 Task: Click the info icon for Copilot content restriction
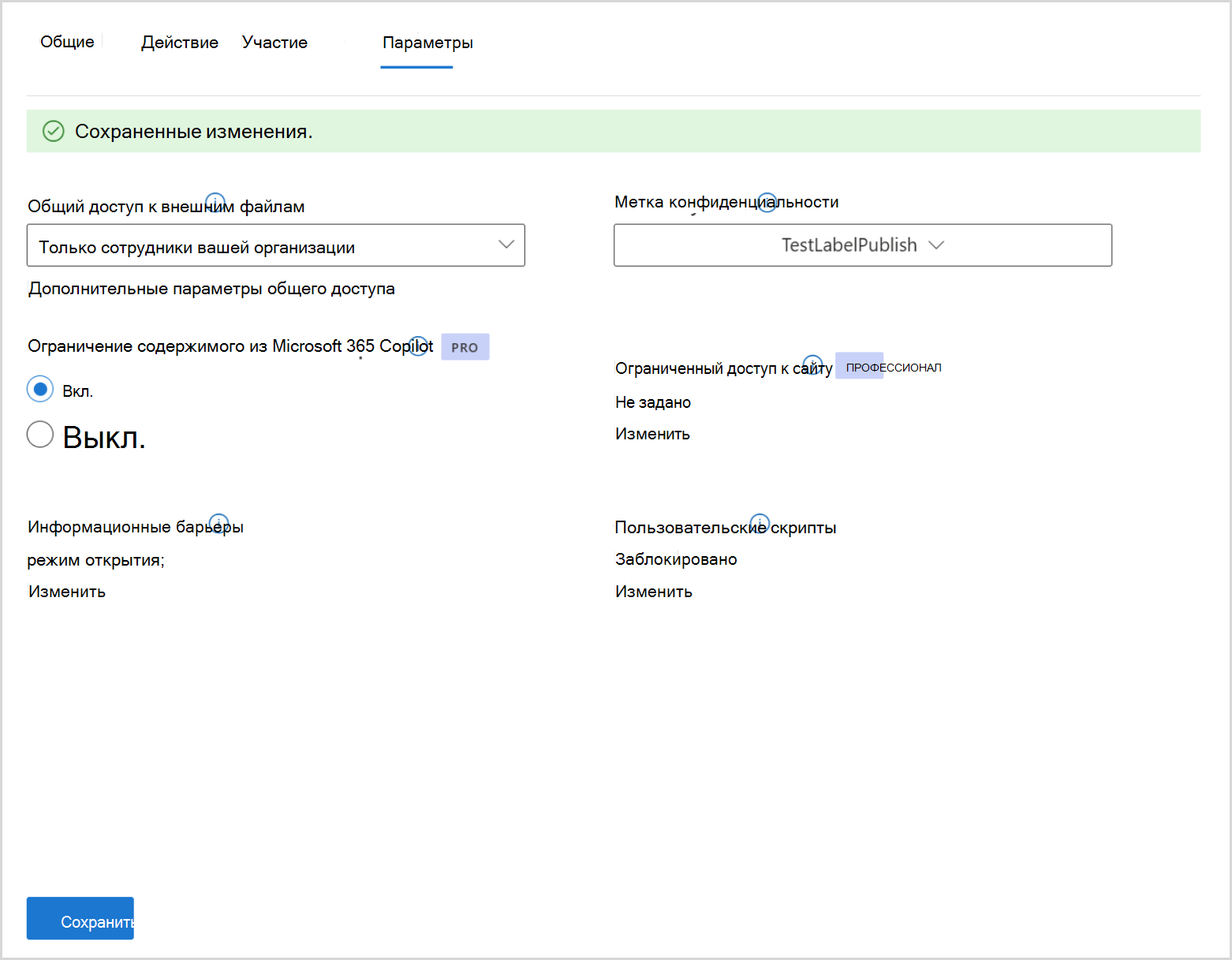point(419,346)
